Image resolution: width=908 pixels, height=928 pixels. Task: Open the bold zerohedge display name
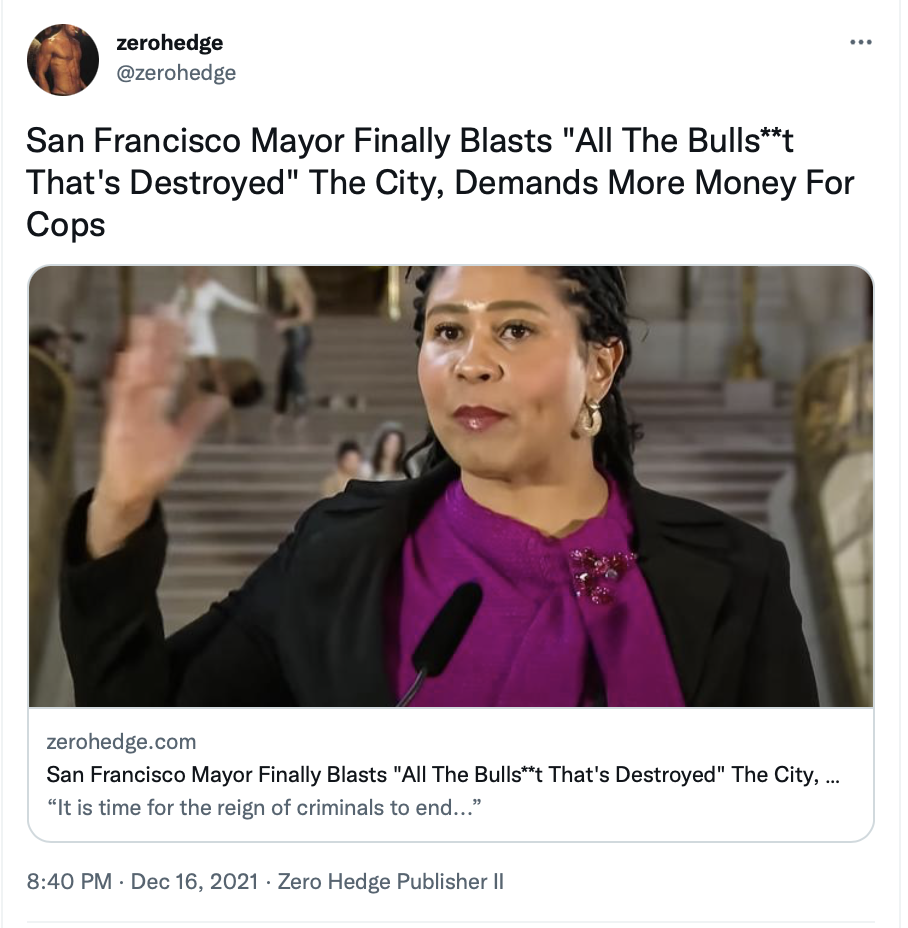coord(169,43)
